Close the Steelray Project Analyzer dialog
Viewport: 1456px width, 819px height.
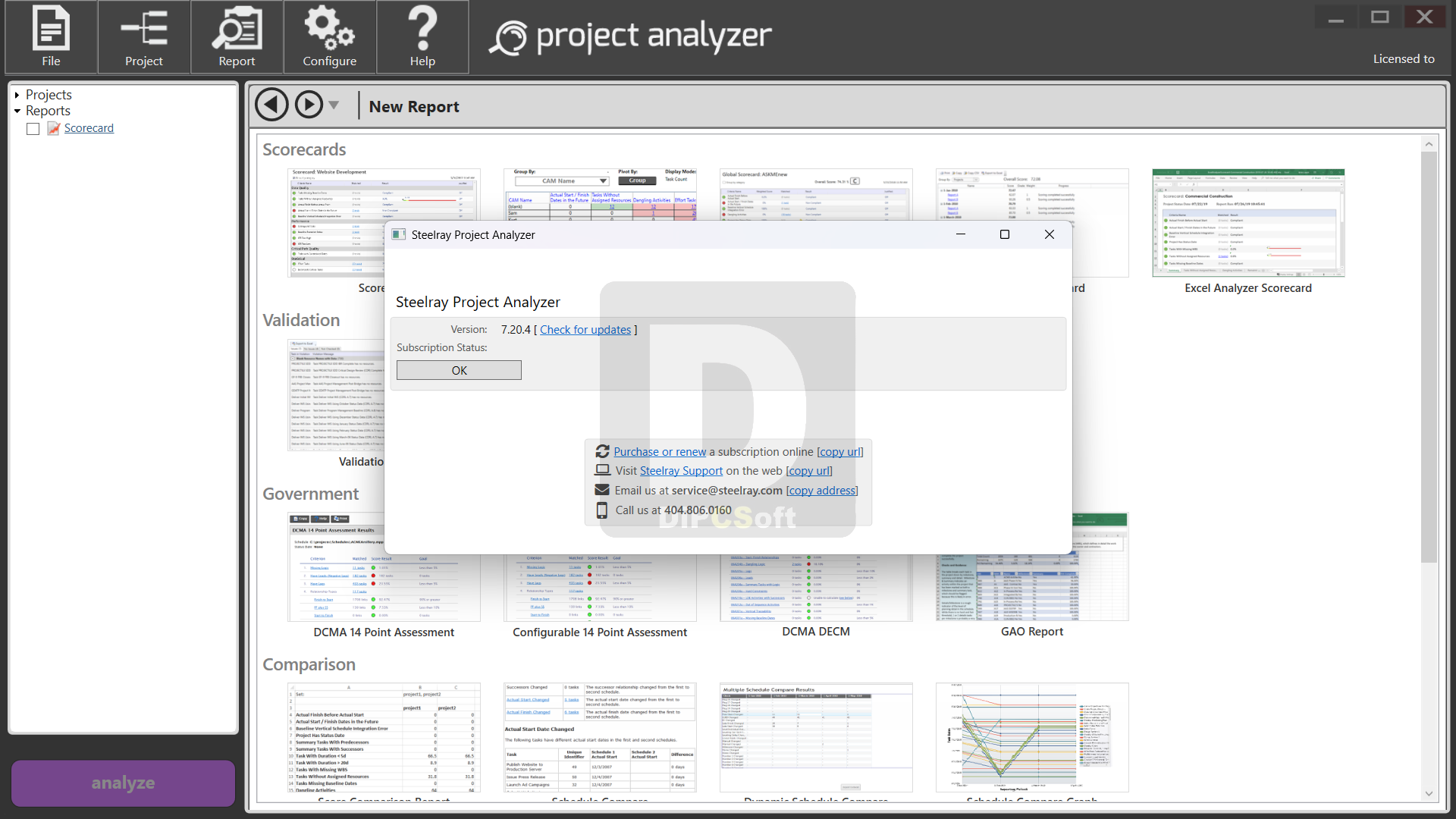click(1050, 234)
